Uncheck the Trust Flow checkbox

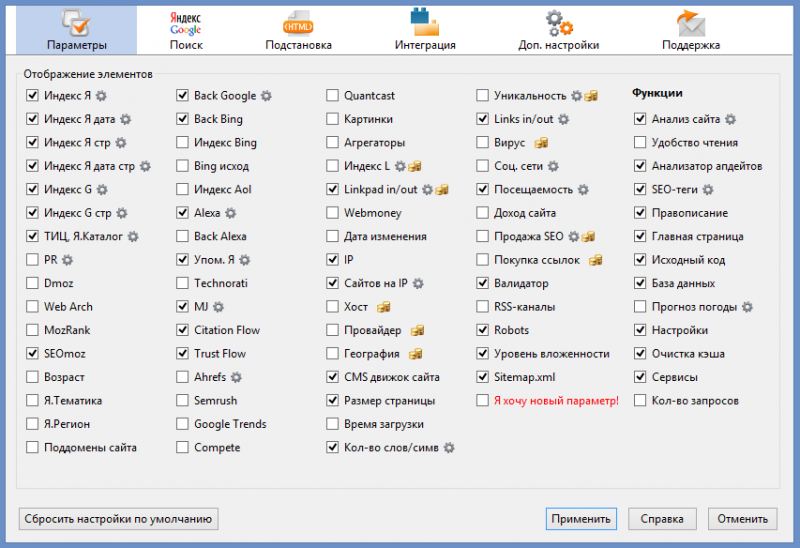[183, 353]
